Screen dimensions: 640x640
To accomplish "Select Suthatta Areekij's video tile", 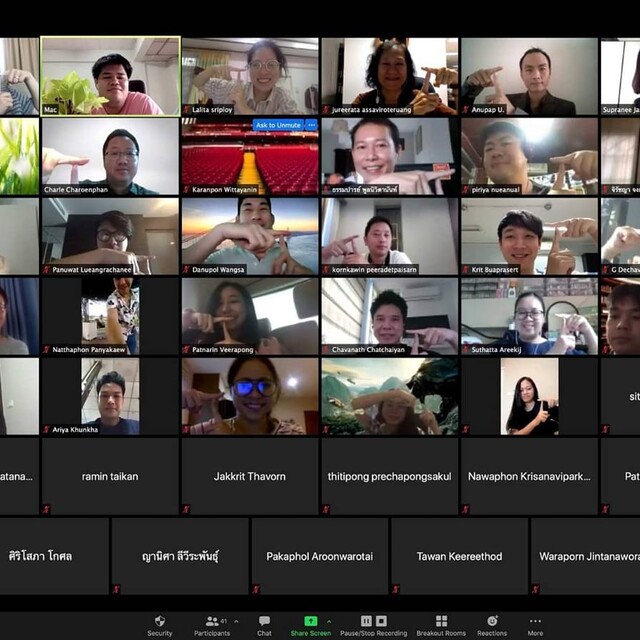I will [x=529, y=316].
